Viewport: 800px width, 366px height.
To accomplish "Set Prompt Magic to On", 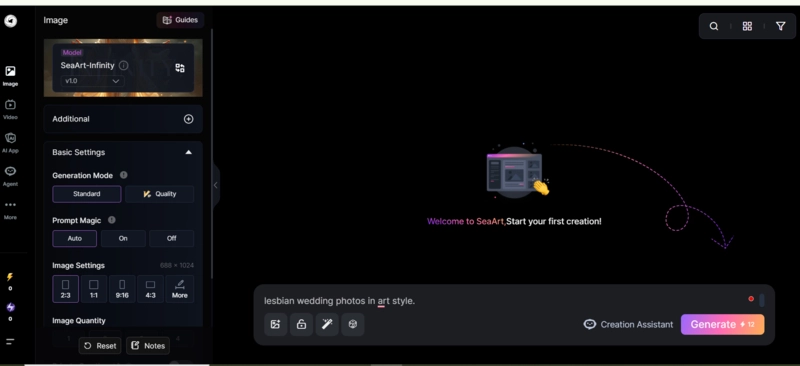I will coord(123,238).
